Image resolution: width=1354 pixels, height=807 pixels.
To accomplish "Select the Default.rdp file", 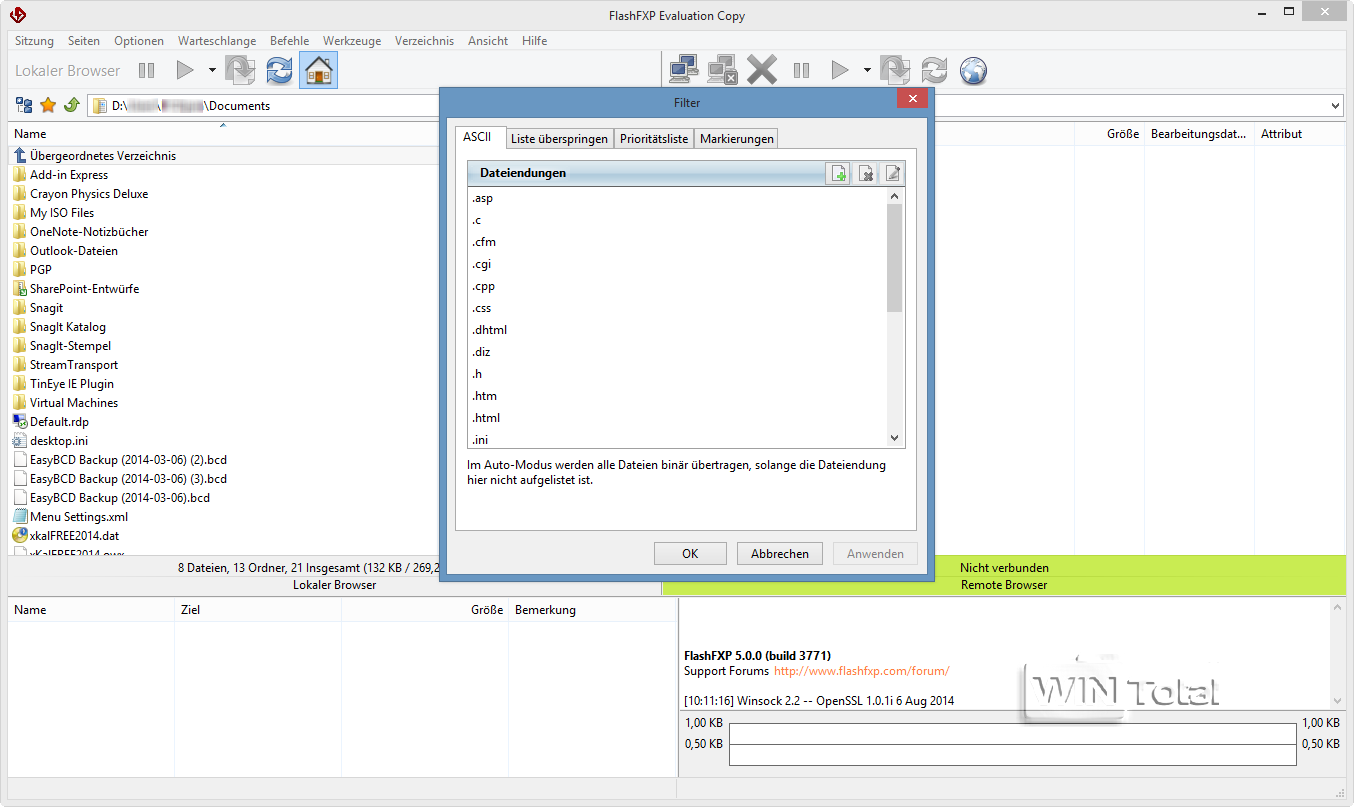I will point(59,422).
